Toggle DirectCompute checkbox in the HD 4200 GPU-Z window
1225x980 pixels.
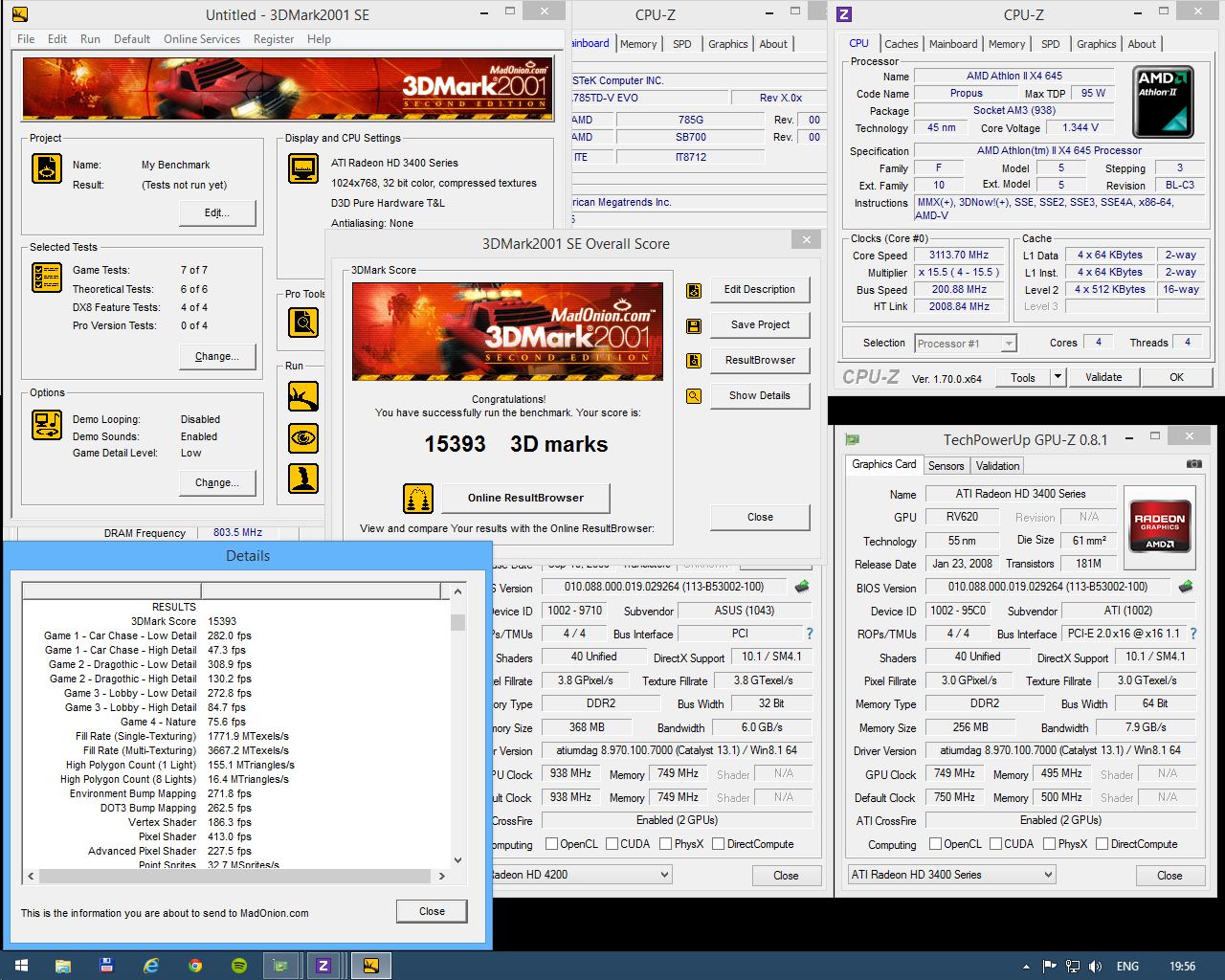(x=719, y=844)
